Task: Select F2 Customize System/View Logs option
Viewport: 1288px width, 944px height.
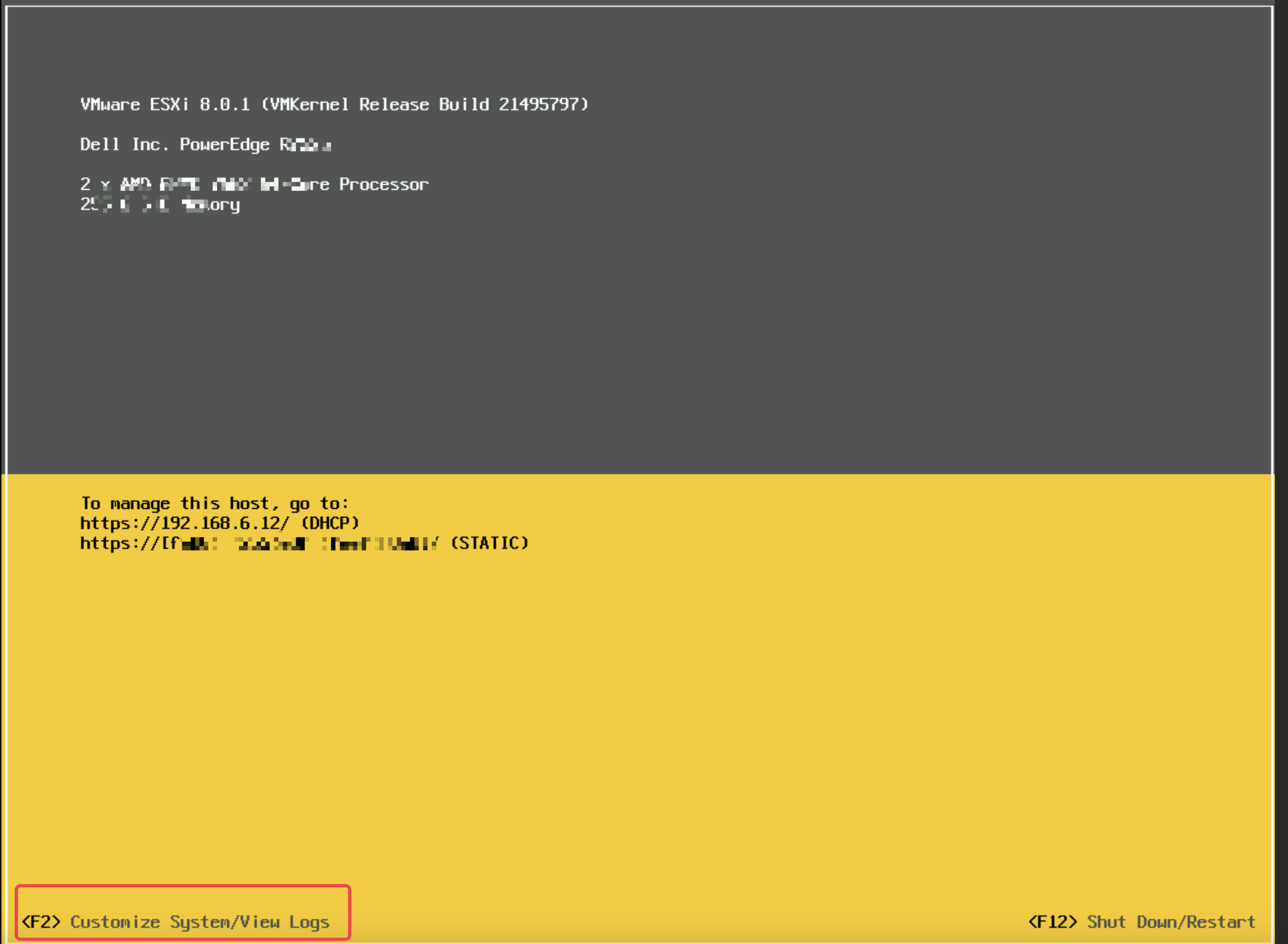Action: point(175,922)
